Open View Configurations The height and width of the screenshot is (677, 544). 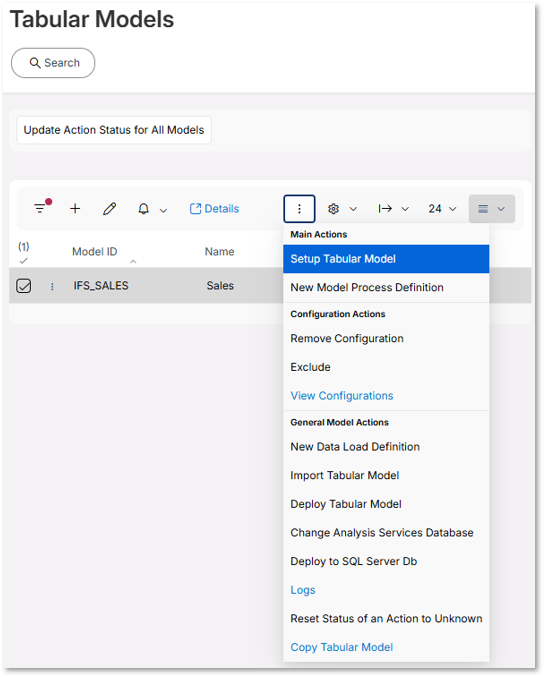pos(386,396)
